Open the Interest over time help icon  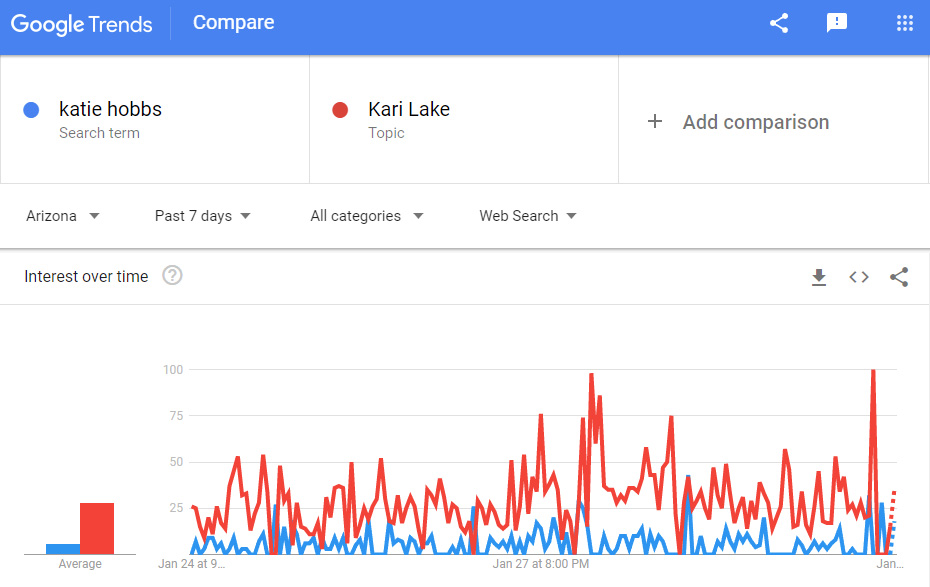coord(173,276)
